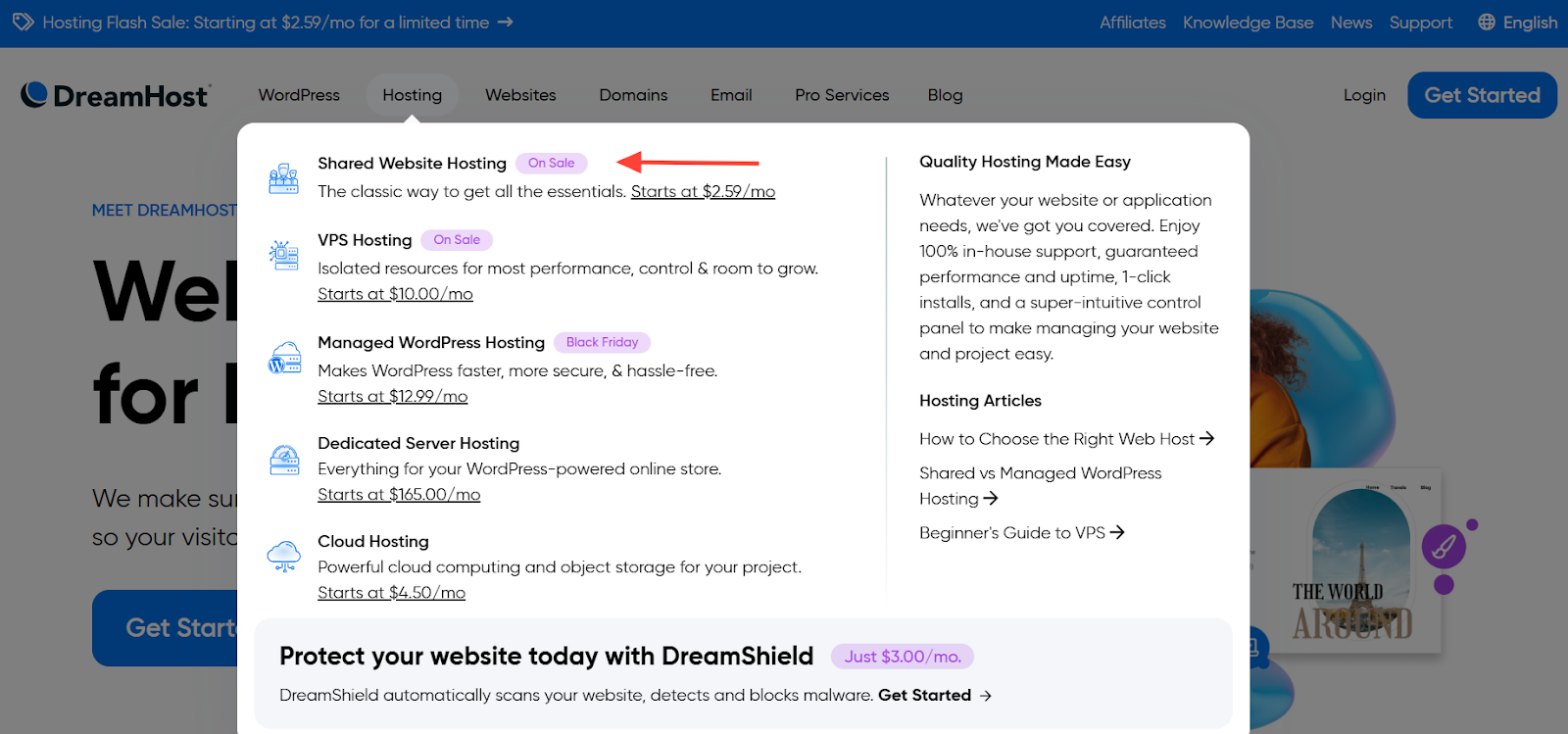Open the Affiliates link
Viewport: 1568px width, 734px height.
pos(1133,23)
